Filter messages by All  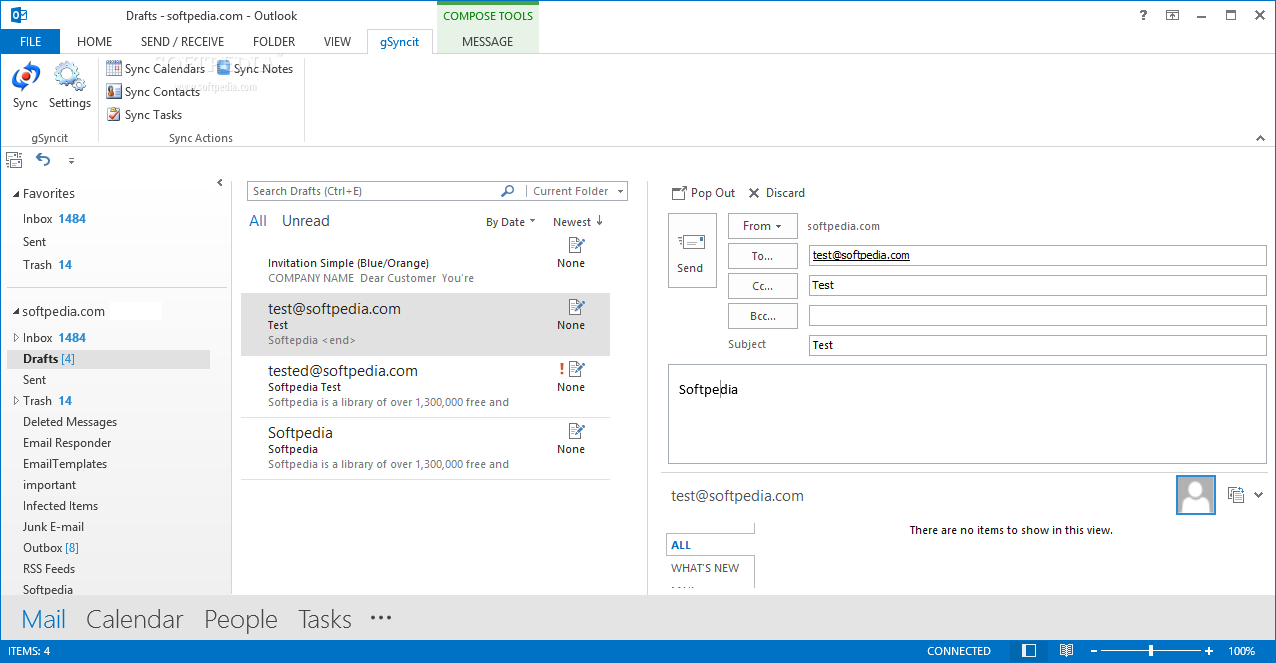click(x=258, y=221)
